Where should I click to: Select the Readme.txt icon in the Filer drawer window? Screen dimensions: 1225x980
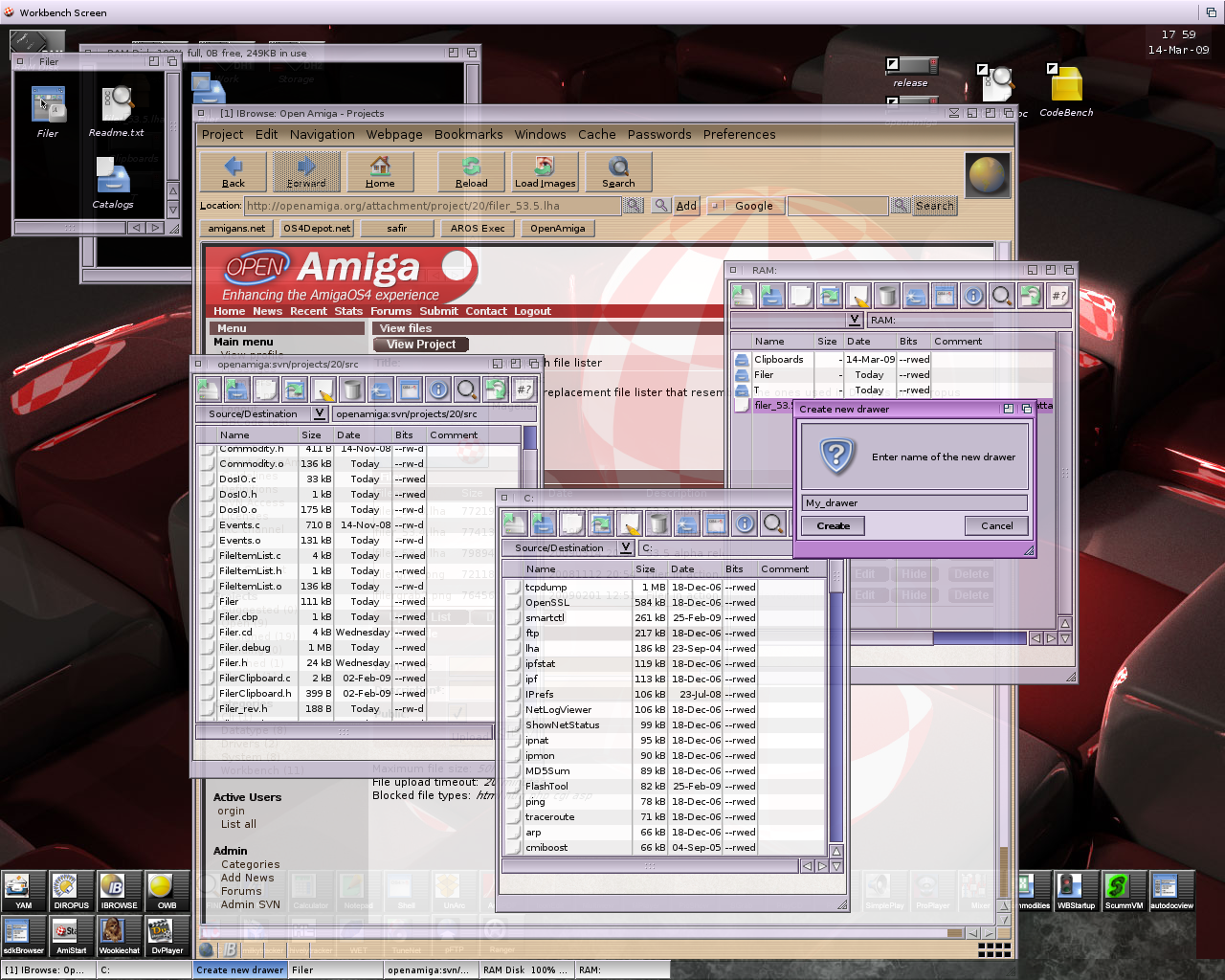click(x=117, y=111)
